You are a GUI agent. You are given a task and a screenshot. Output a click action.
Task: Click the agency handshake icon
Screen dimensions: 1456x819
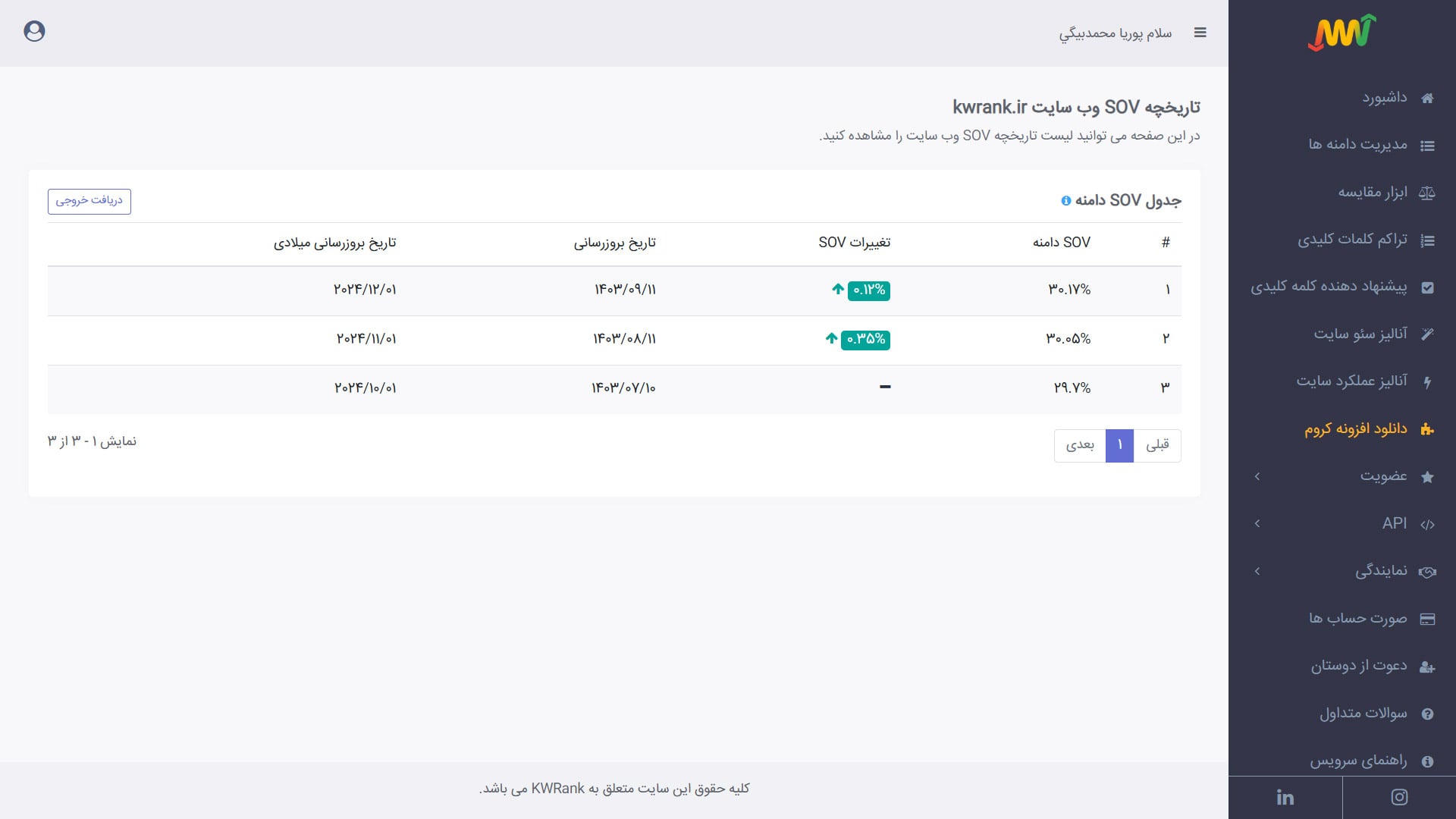tap(1427, 572)
